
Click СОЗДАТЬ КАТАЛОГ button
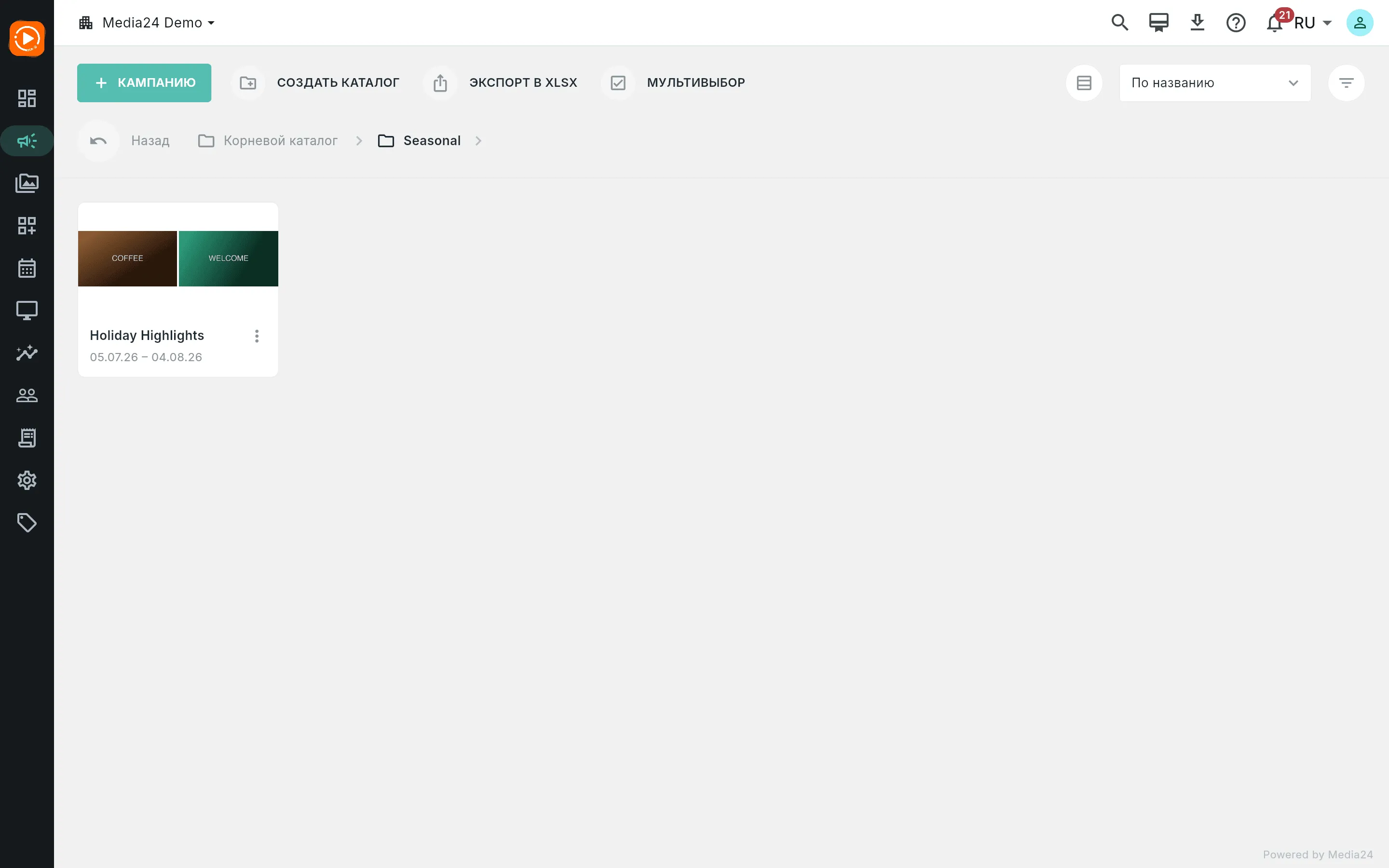click(x=338, y=82)
